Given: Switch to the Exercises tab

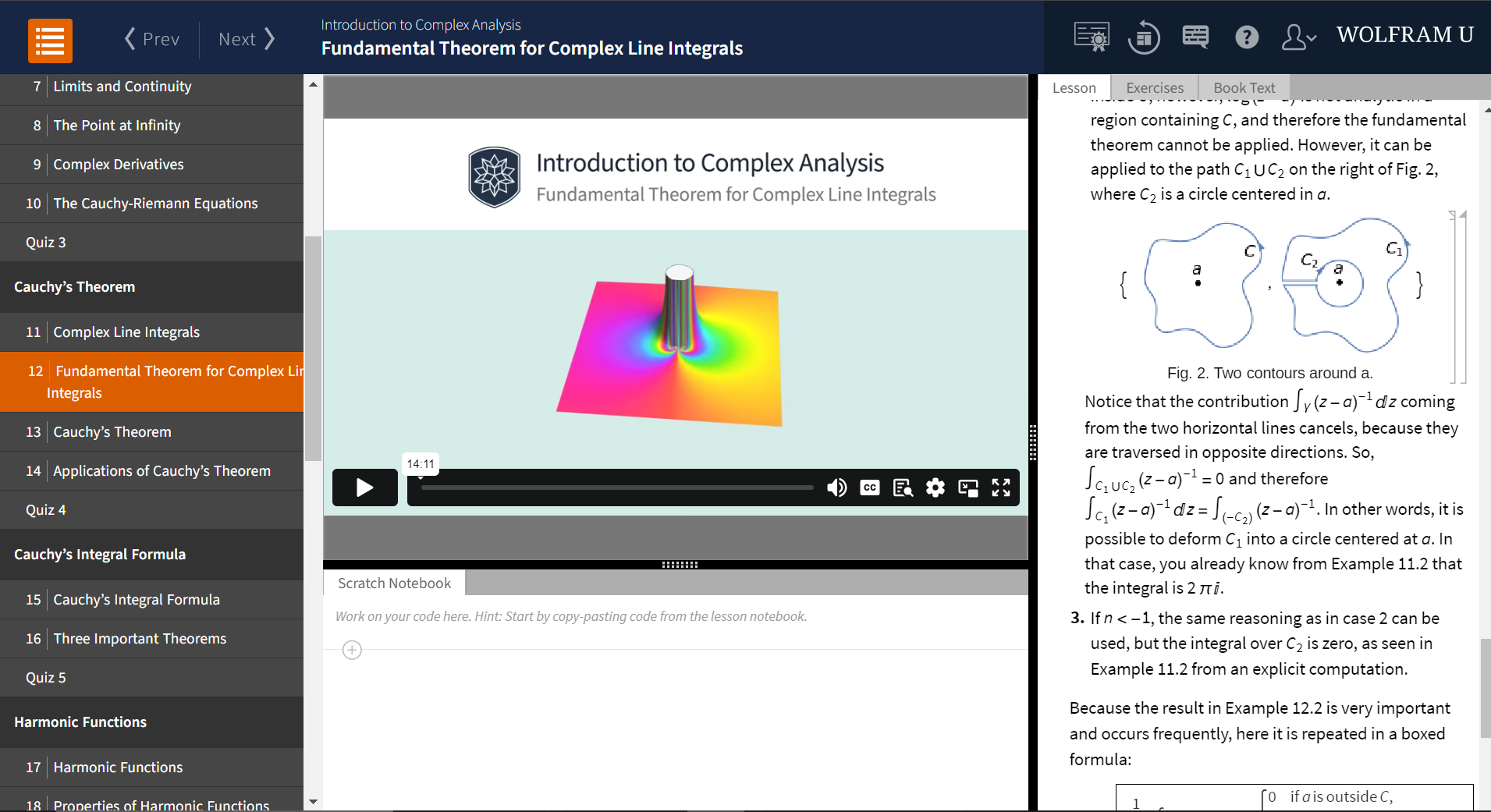Looking at the screenshot, I should (1155, 88).
